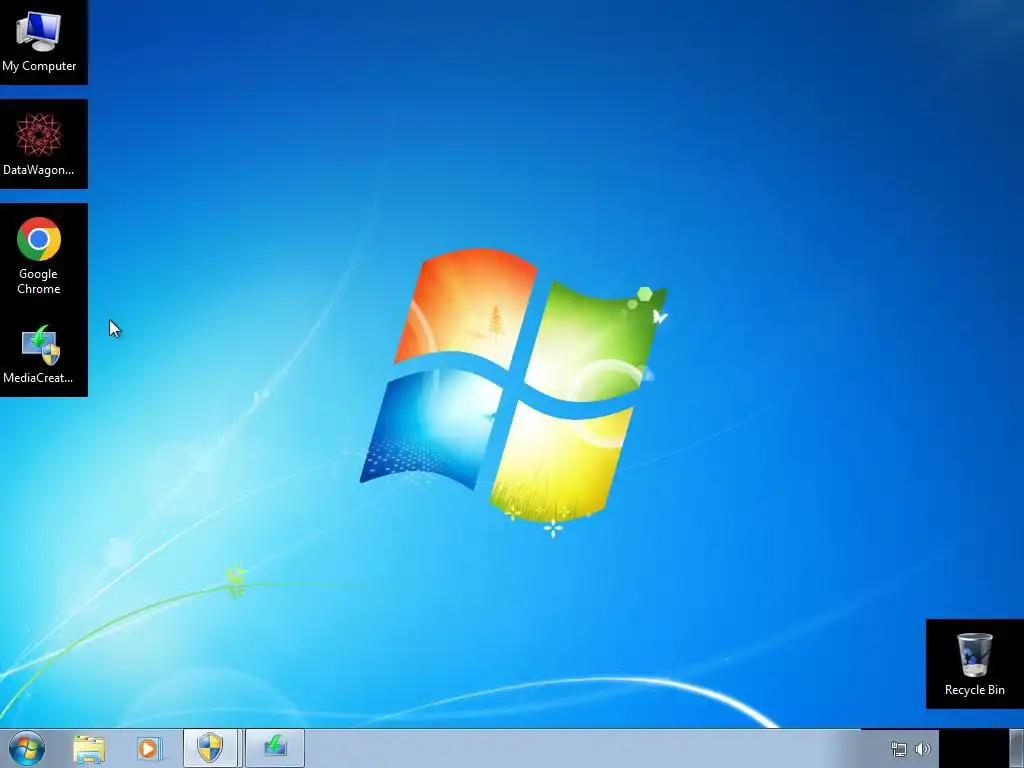
Task: Select the My Computer desktop icon
Action: pyautogui.click(x=39, y=41)
